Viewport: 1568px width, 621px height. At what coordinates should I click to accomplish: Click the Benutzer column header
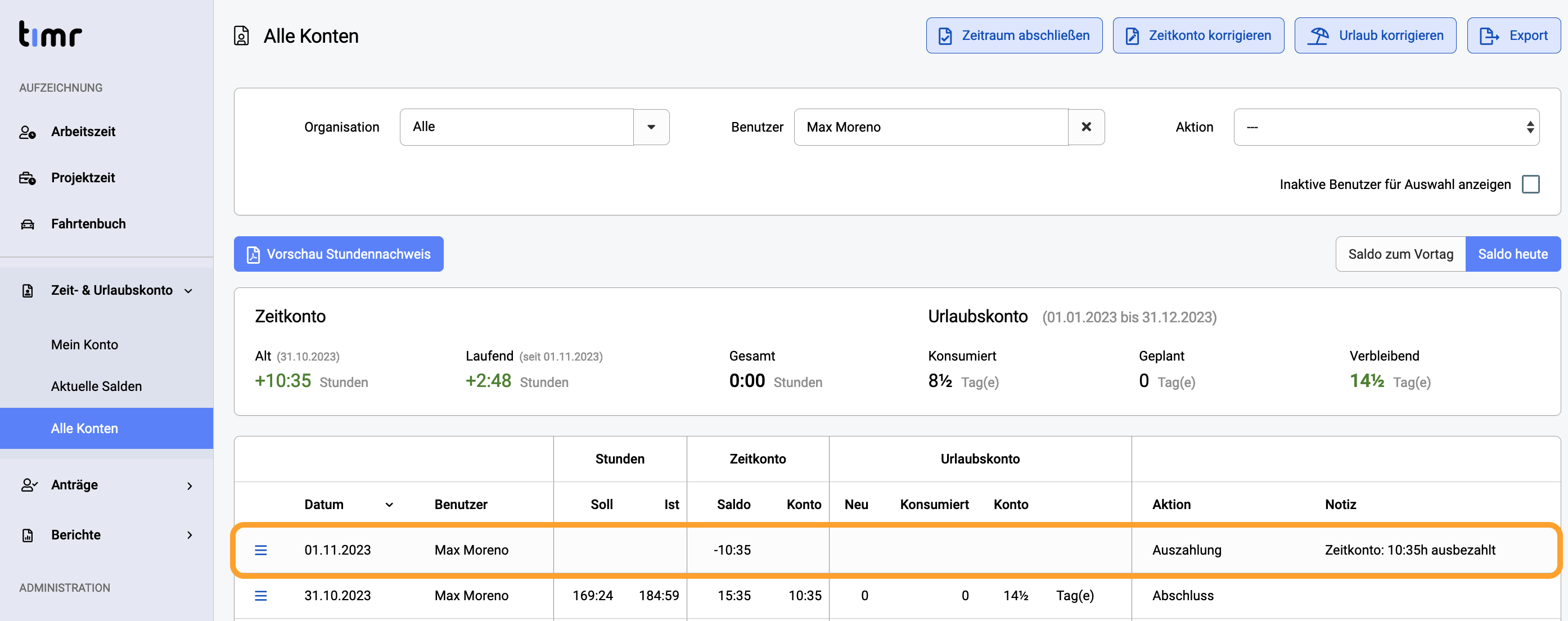coord(461,505)
